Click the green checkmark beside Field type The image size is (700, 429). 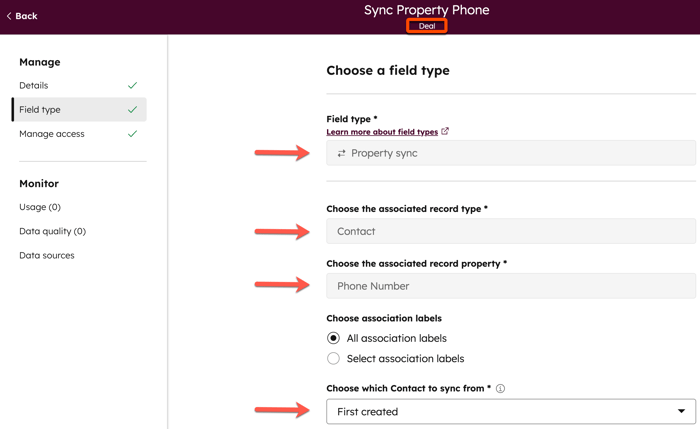(132, 110)
